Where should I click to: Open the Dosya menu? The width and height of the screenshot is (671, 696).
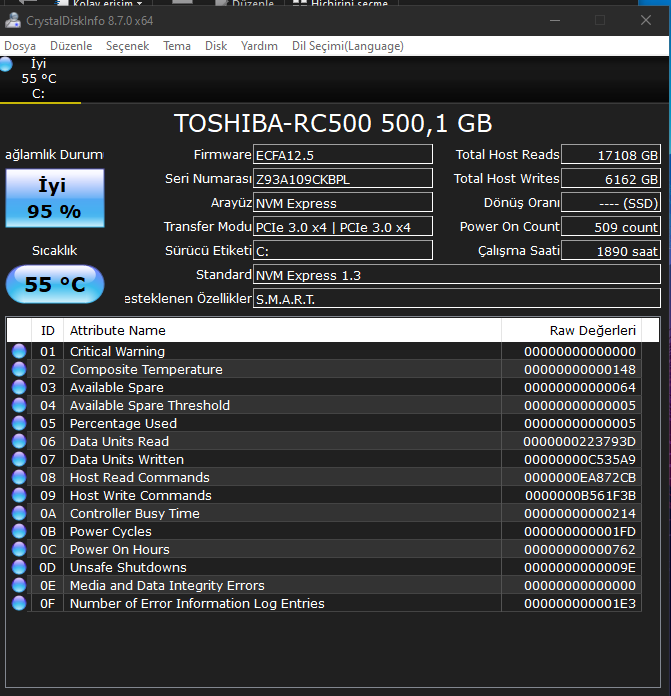[20, 46]
